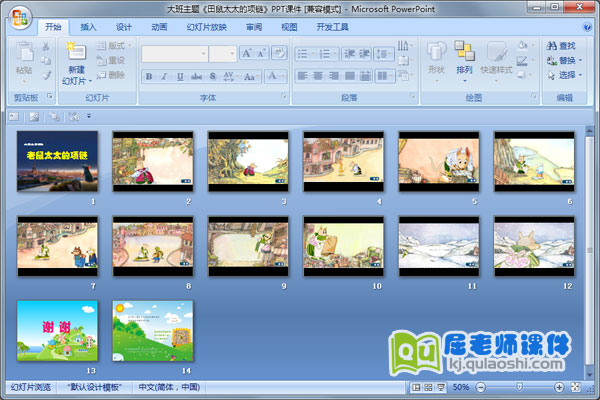This screenshot has width=600, height=400.
Task: Toggle Italic formatting button
Action: coord(164,76)
